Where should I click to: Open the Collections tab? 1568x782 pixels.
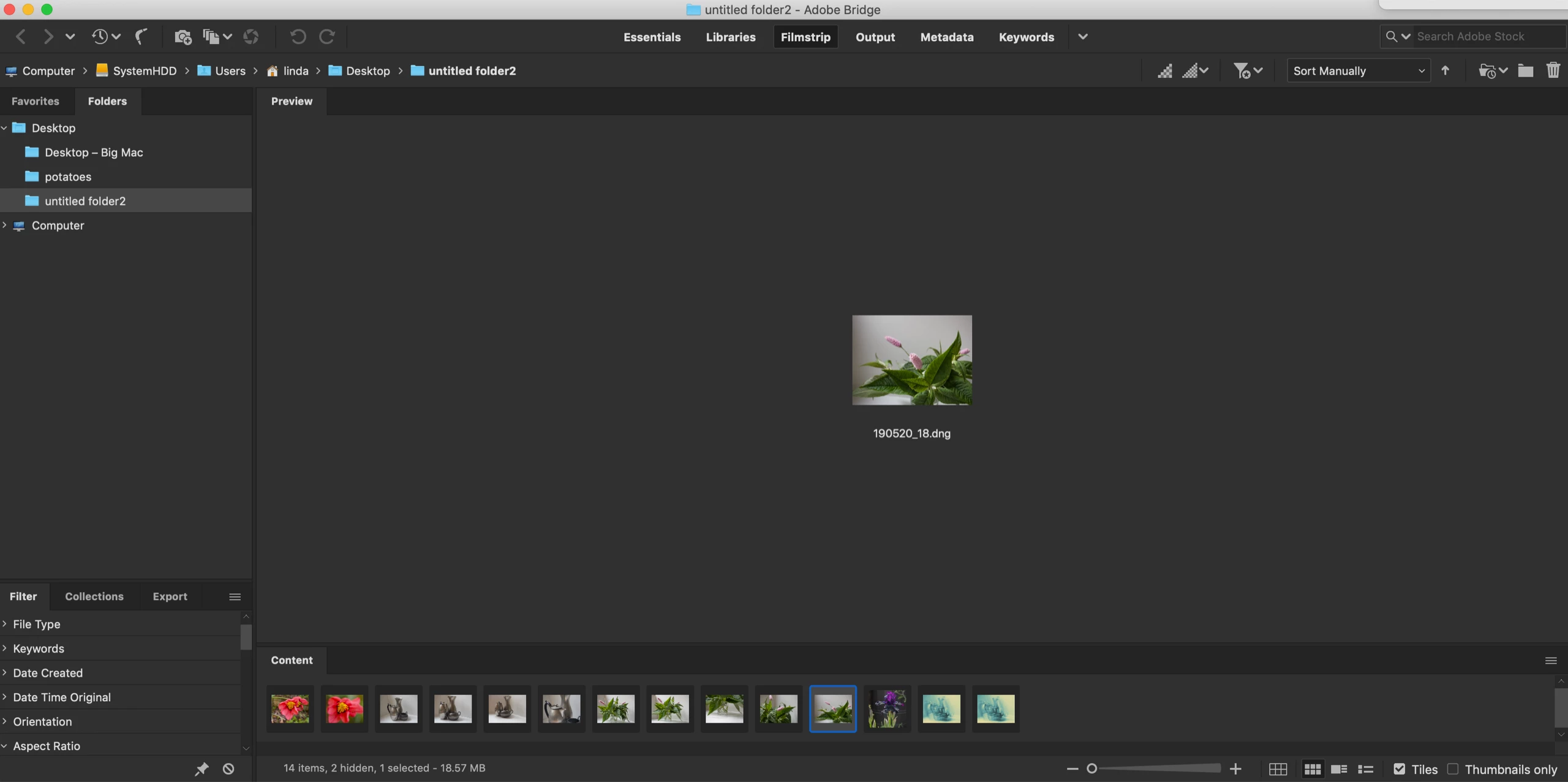pyautogui.click(x=94, y=596)
